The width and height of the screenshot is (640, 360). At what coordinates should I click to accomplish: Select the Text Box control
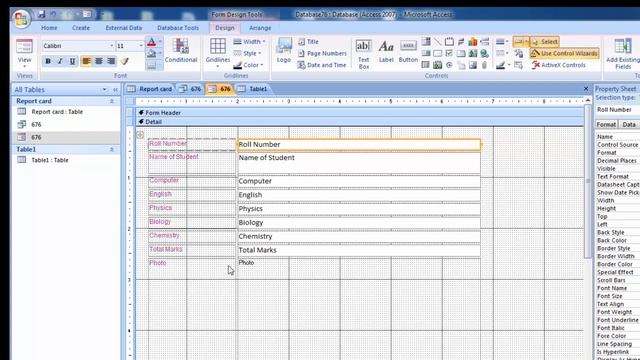363,53
